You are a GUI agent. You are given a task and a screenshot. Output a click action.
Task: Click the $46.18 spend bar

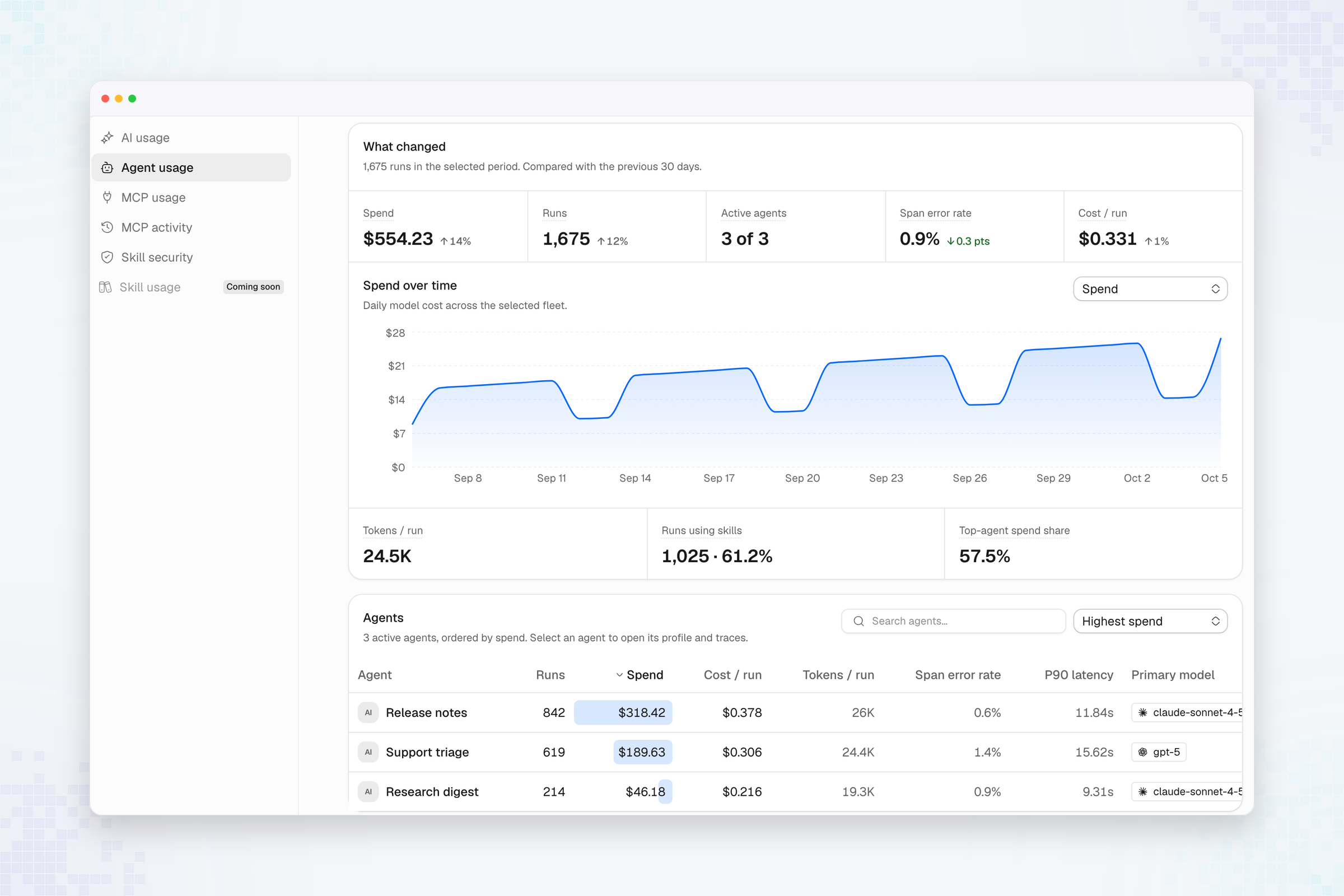point(665,791)
